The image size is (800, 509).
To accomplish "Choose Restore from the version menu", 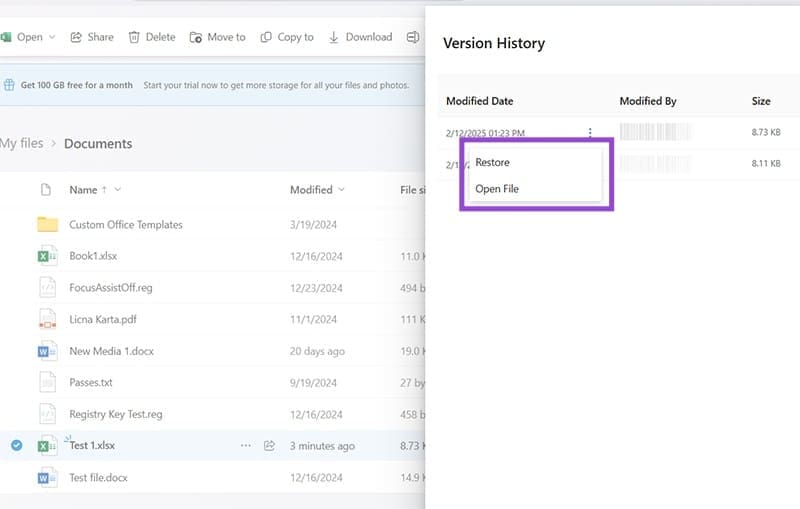I will click(492, 162).
